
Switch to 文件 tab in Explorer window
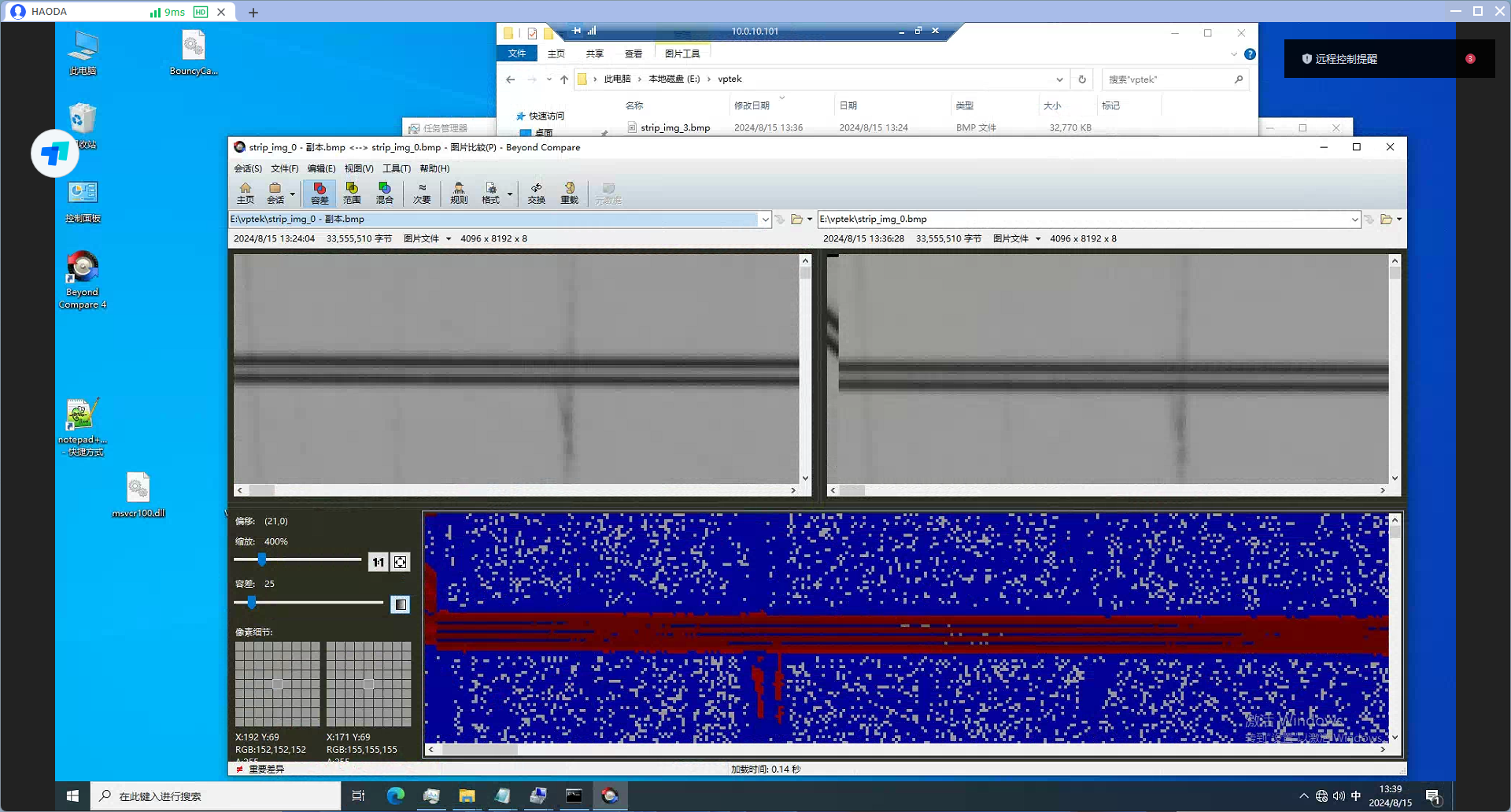[517, 54]
